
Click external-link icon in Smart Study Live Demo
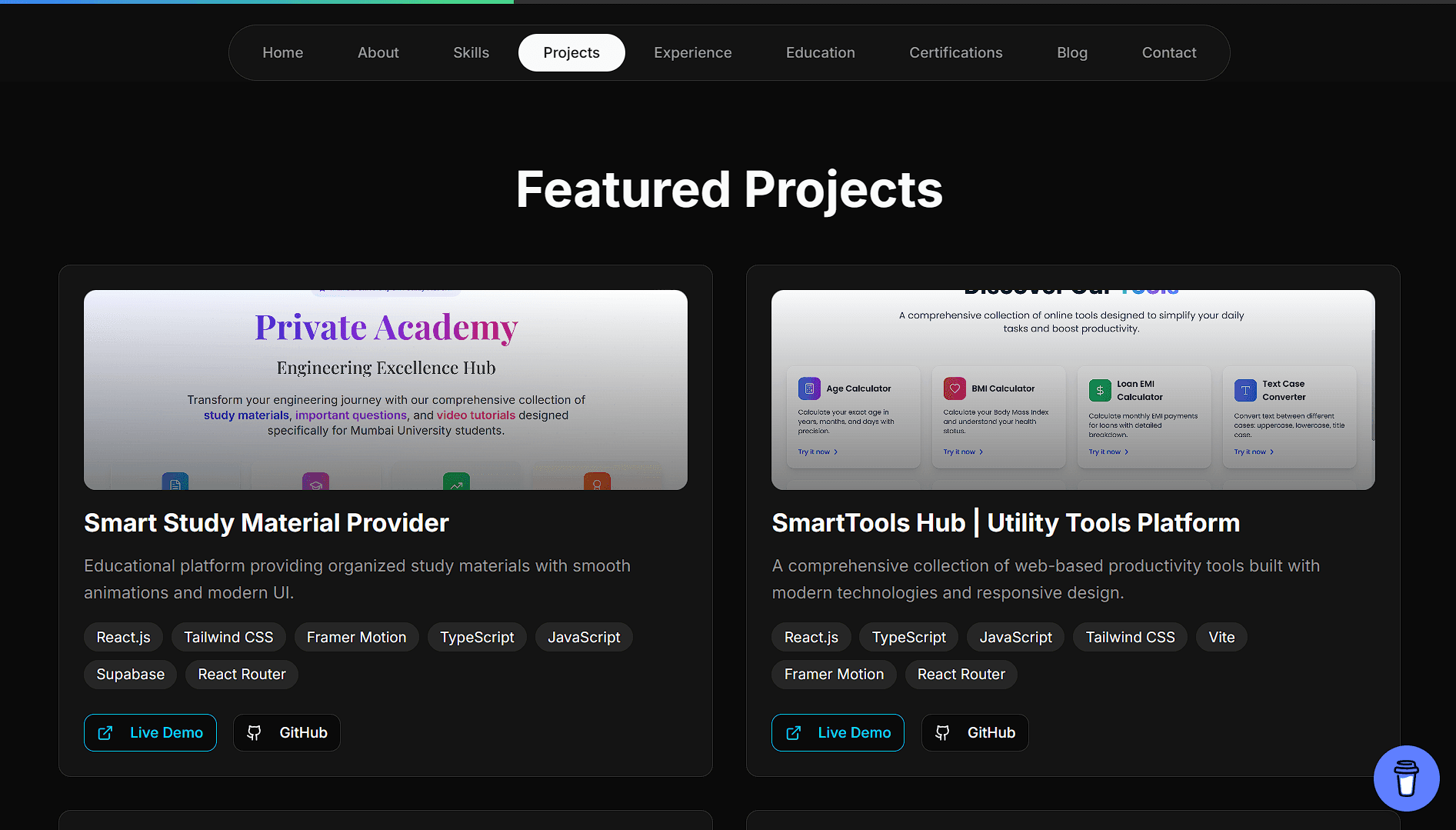(105, 733)
